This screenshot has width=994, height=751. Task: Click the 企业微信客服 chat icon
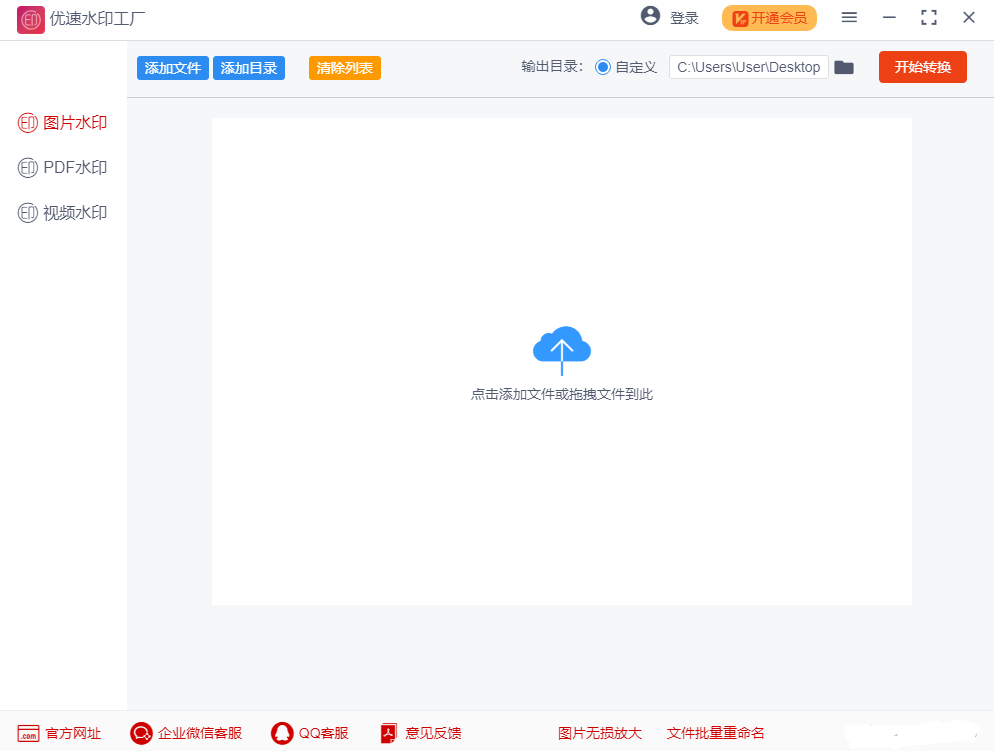click(141, 733)
